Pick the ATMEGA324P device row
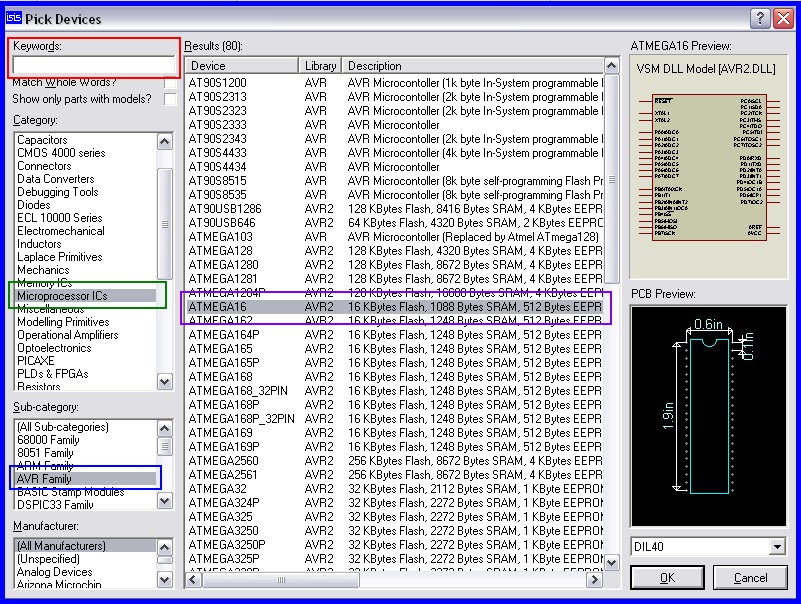This screenshot has width=801, height=604. pos(395,503)
